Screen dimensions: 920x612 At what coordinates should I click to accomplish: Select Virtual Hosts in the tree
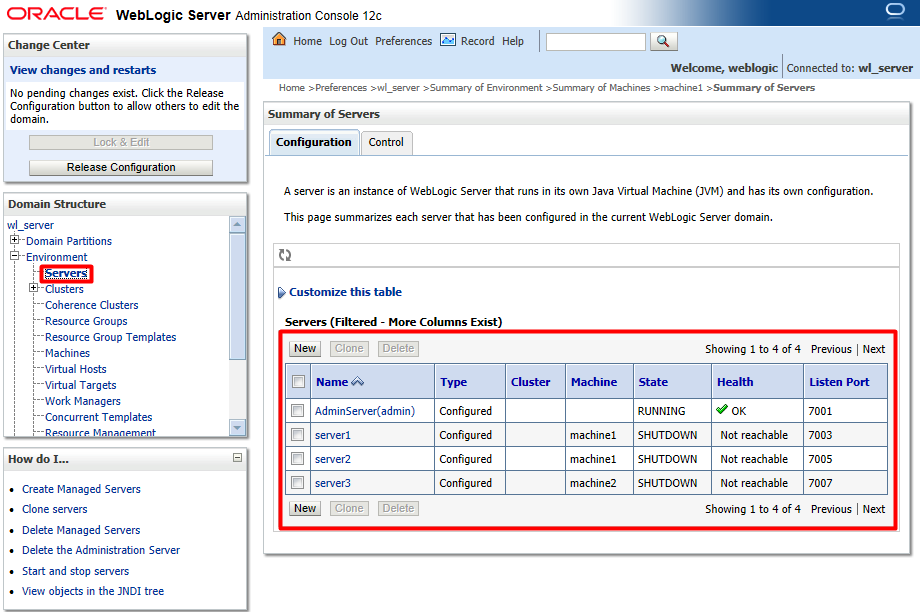click(76, 369)
